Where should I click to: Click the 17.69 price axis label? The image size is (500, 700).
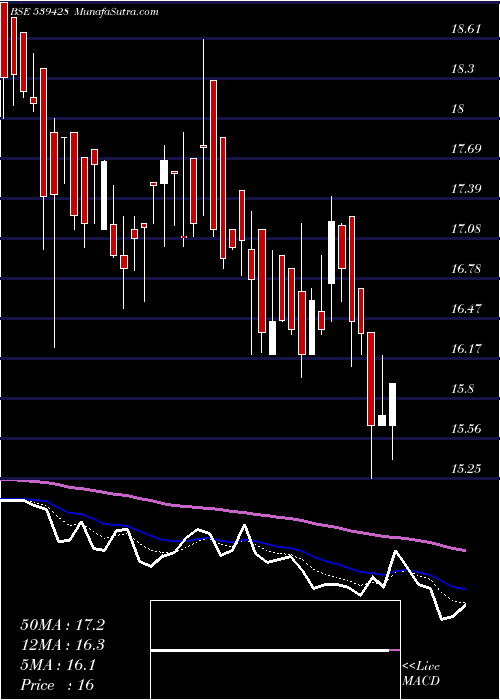coord(466,149)
